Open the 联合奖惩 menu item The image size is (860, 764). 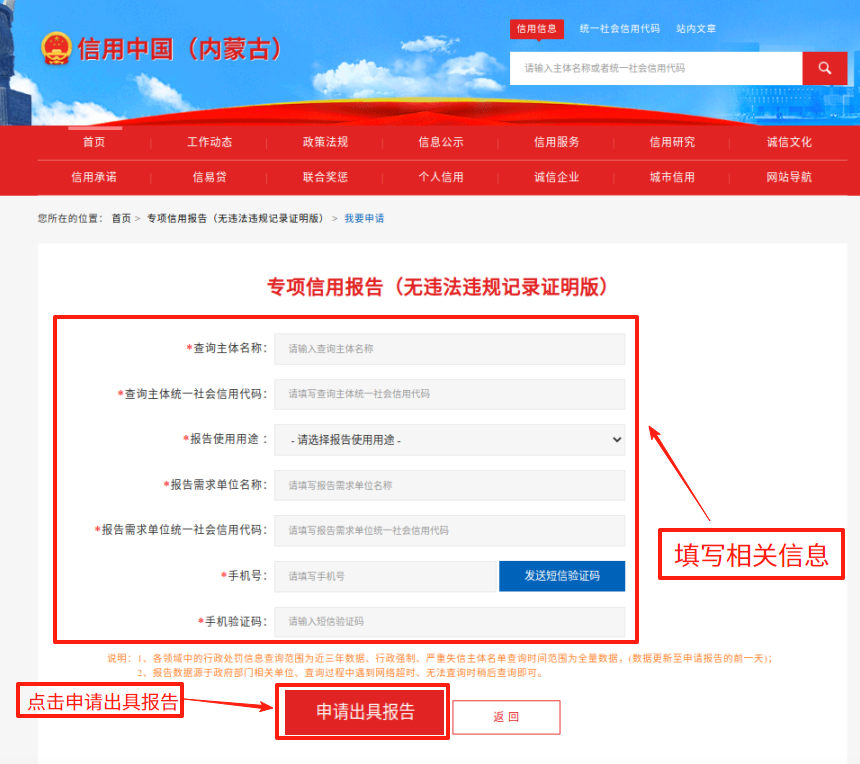coord(325,177)
